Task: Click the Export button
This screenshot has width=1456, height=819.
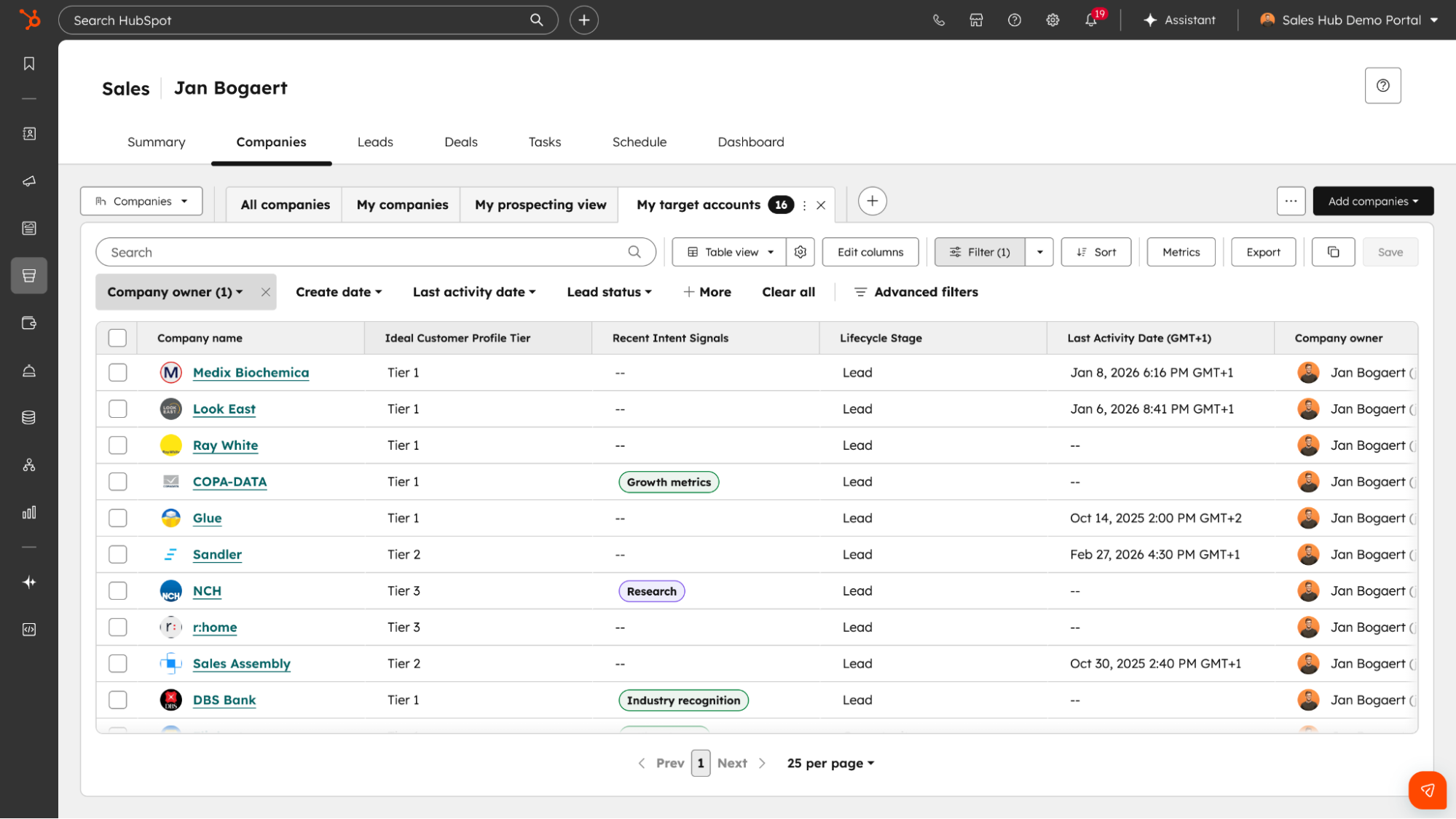Action: click(1264, 253)
